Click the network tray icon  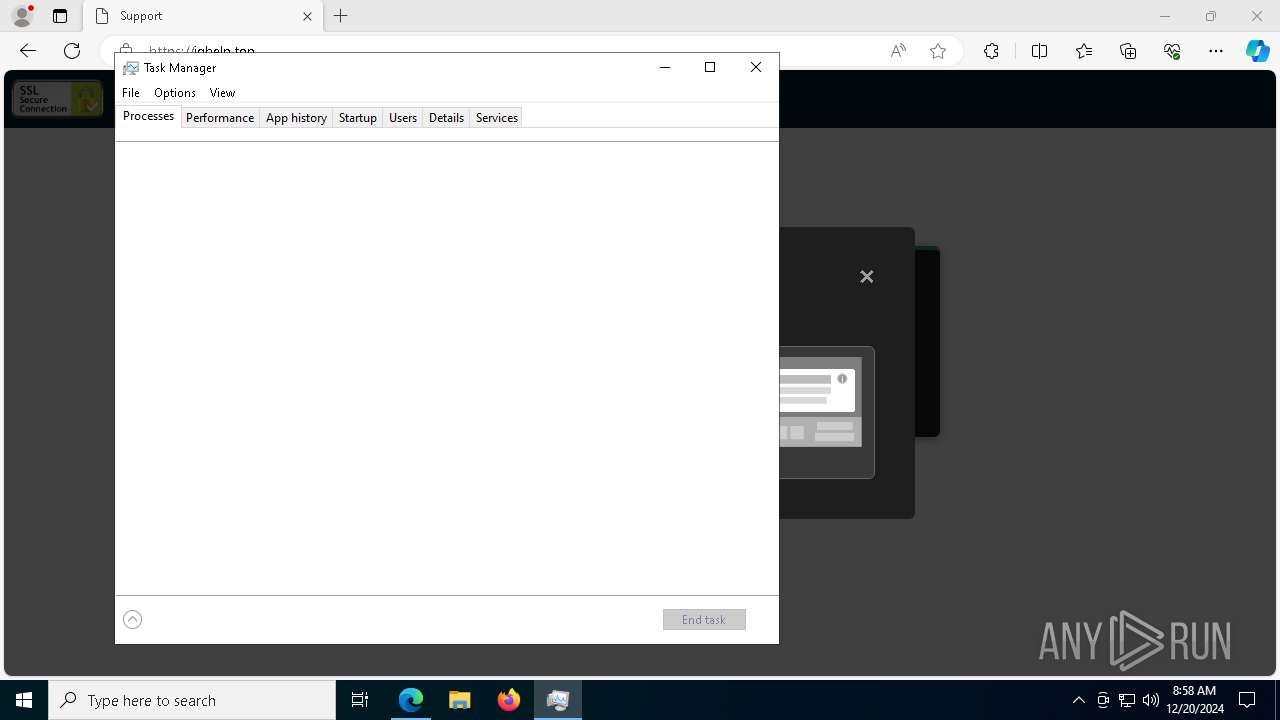(1127, 700)
